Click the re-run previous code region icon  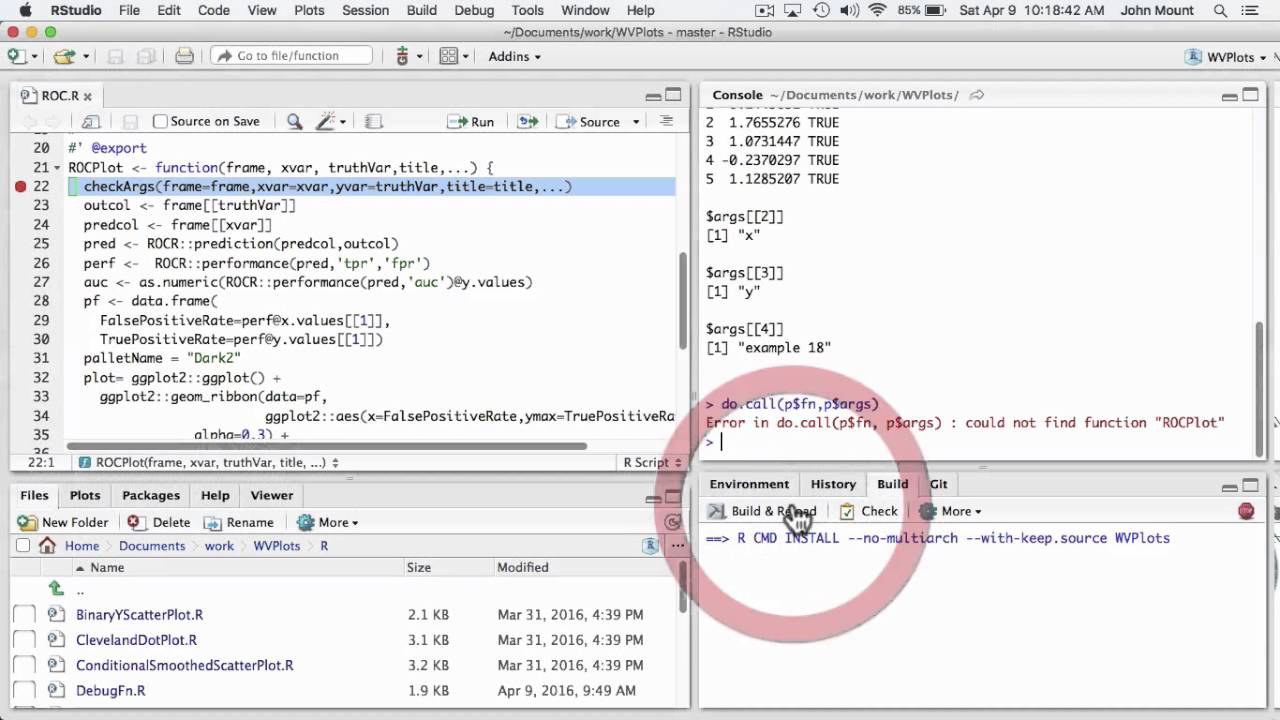pyautogui.click(x=527, y=122)
